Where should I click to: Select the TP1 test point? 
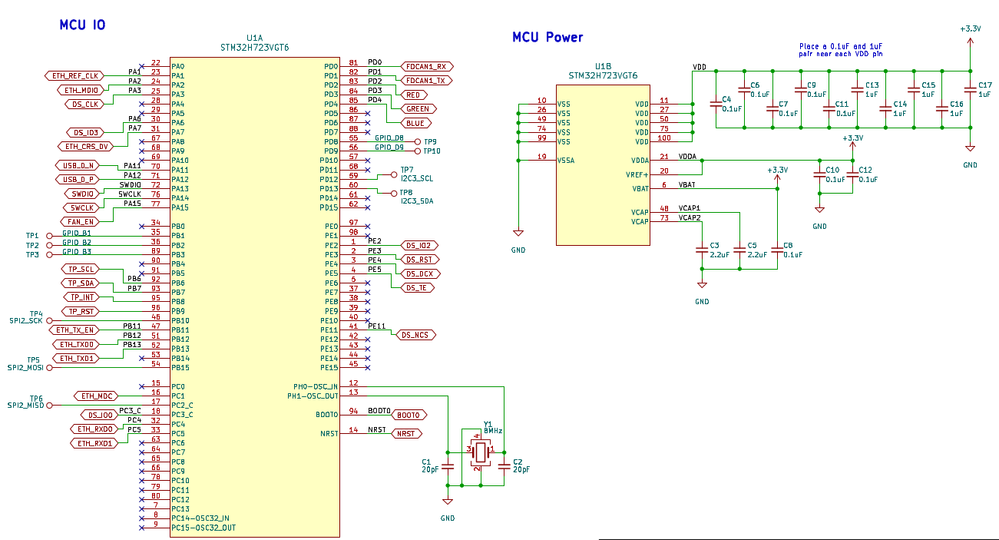pyautogui.click(x=49, y=236)
